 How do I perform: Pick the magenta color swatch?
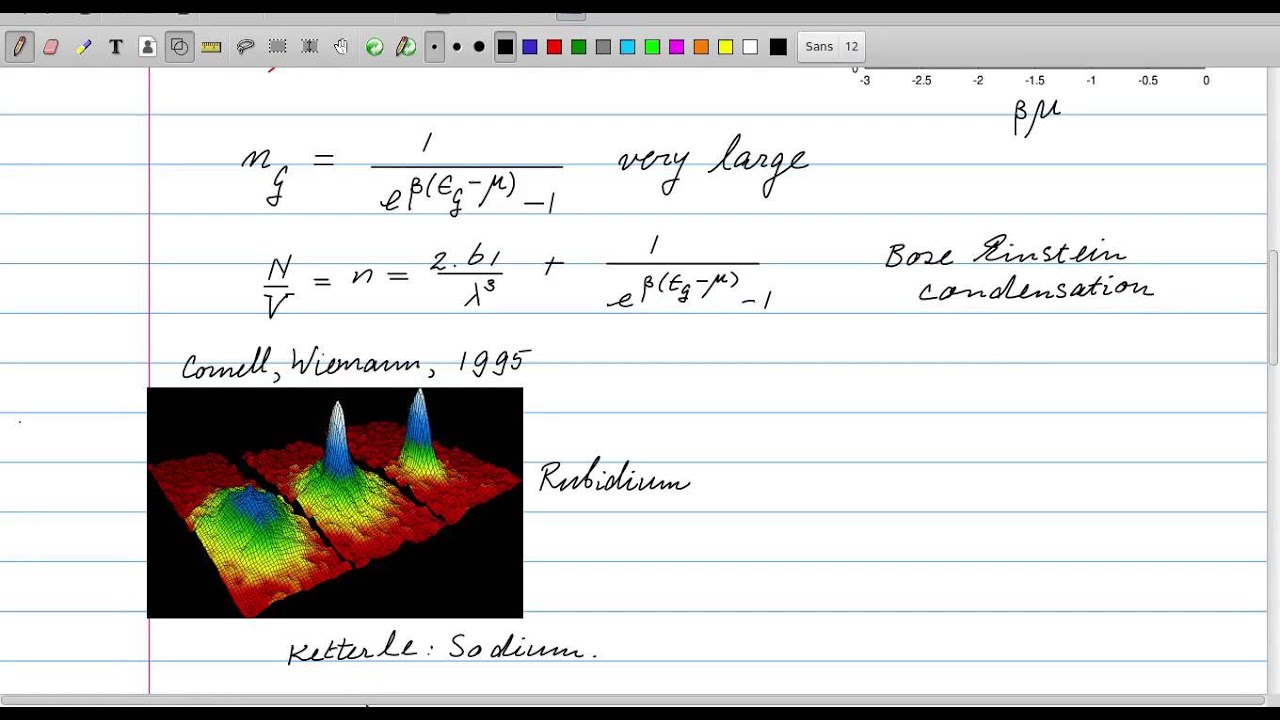click(x=677, y=47)
